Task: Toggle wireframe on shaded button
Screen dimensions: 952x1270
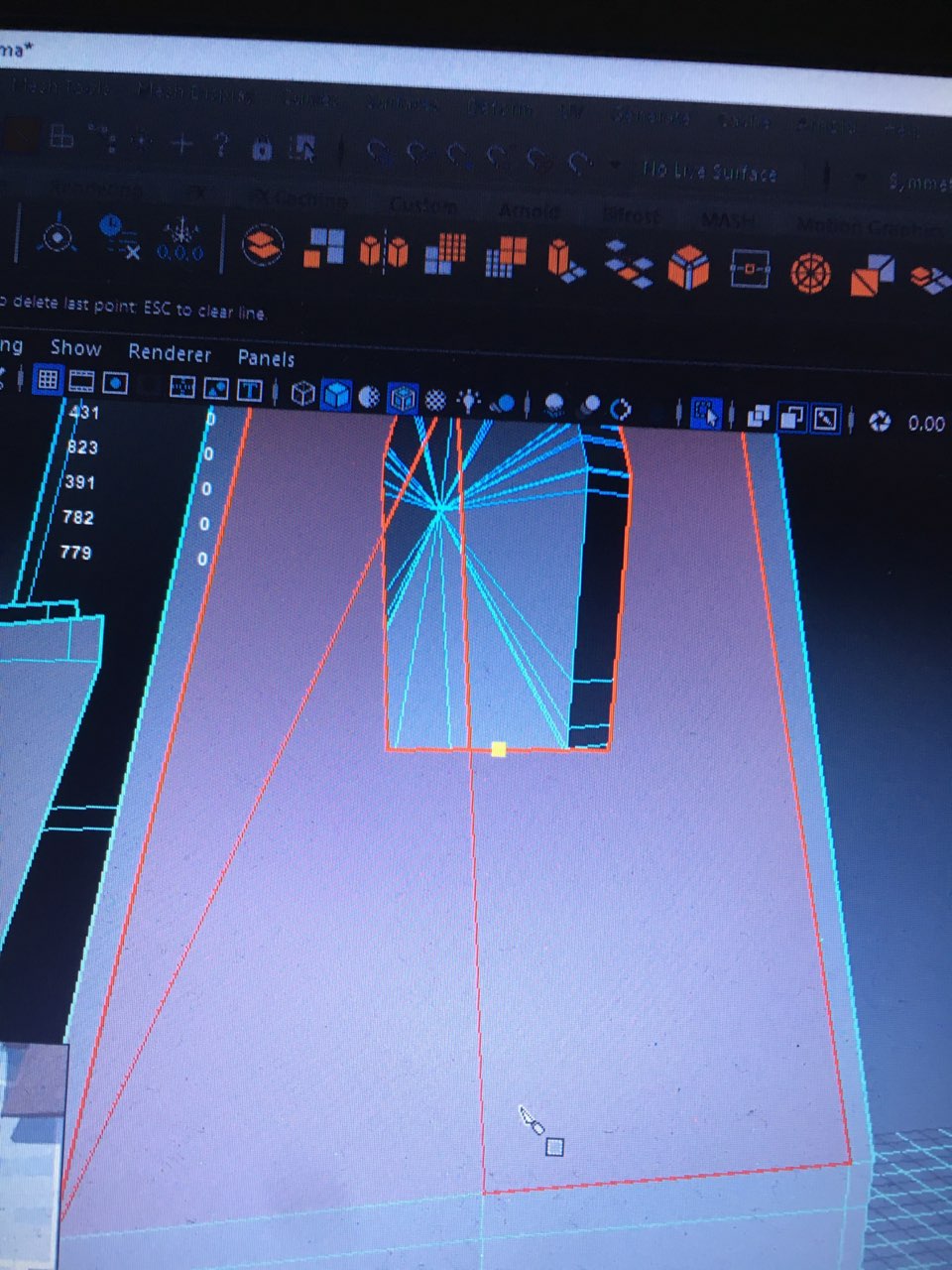Action: 402,398
